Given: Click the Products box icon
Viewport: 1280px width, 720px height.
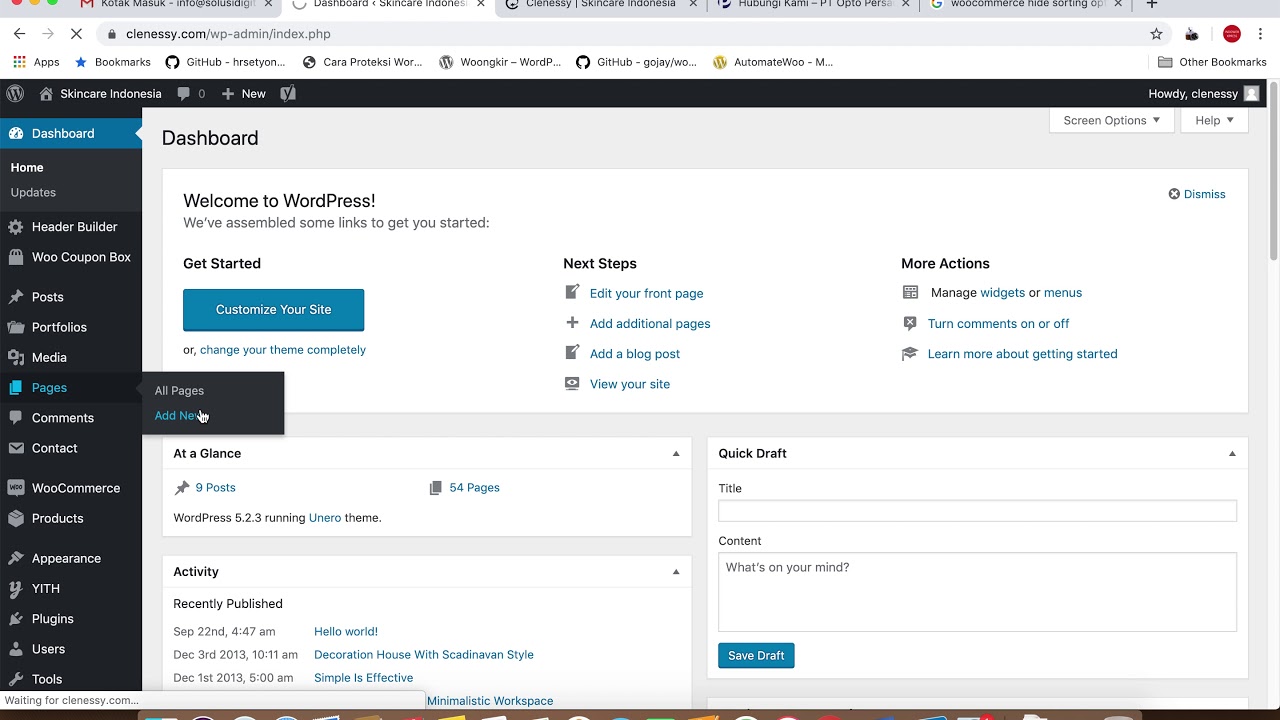Looking at the screenshot, I should 15,518.
